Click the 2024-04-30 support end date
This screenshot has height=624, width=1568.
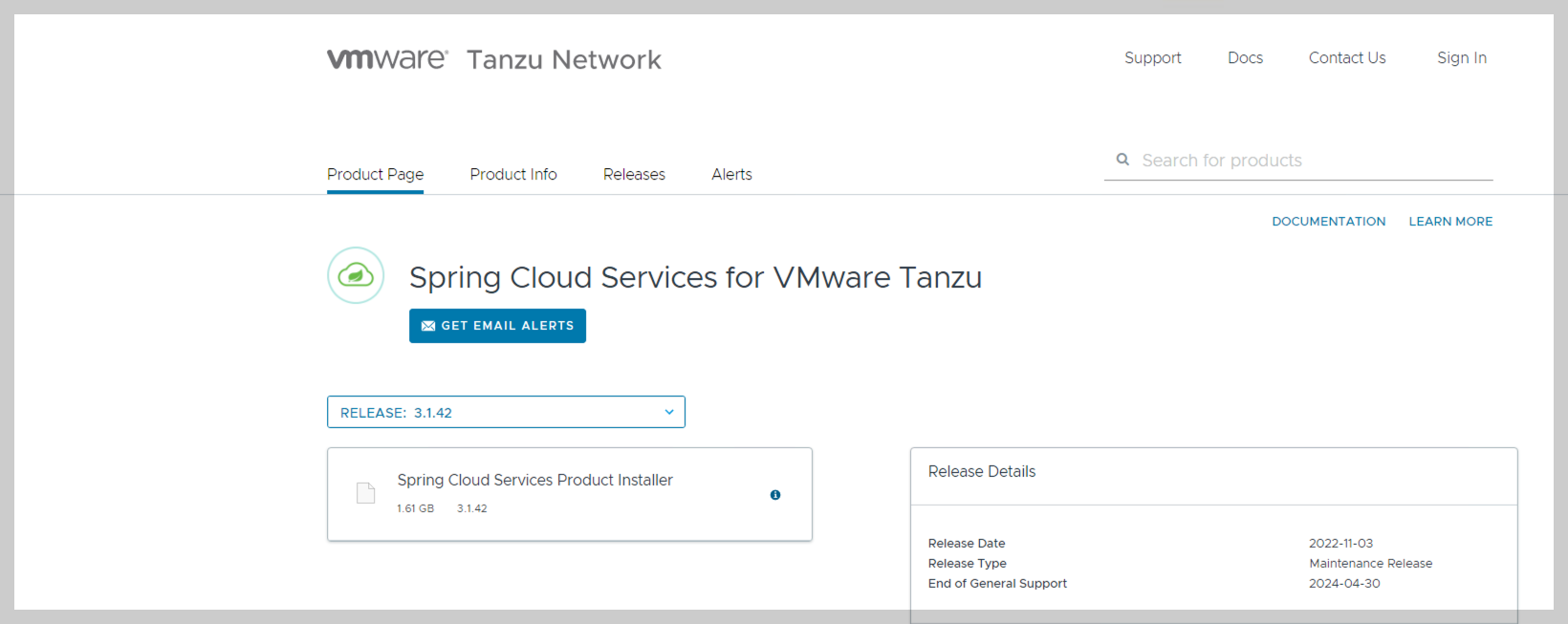pyautogui.click(x=1344, y=583)
